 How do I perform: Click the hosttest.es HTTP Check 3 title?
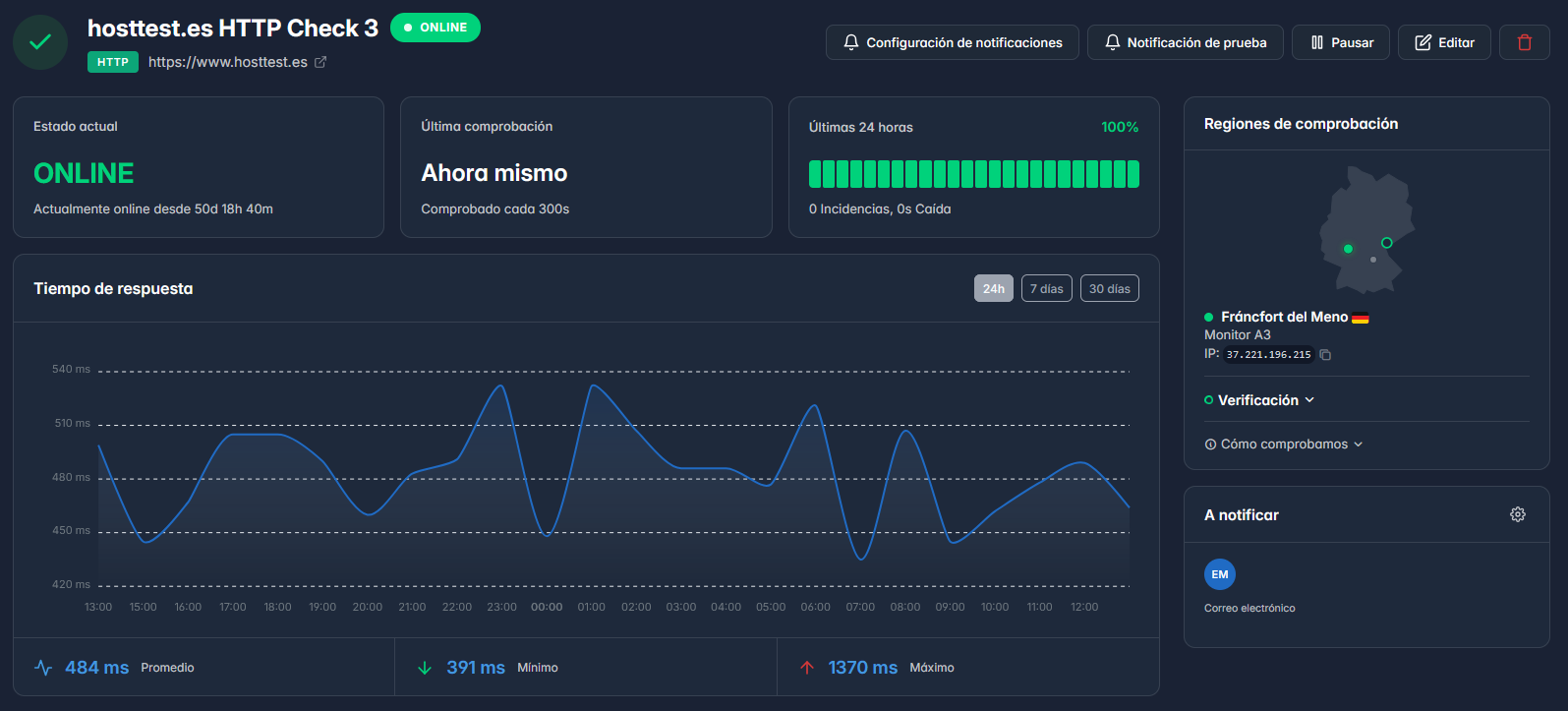pyautogui.click(x=233, y=29)
